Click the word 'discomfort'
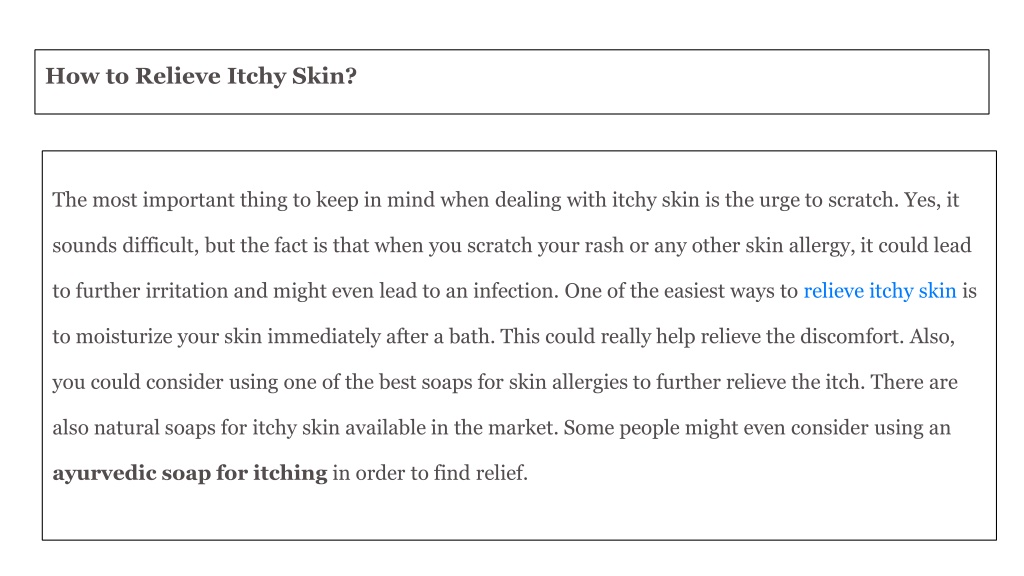The image size is (1024, 576). tap(851, 337)
